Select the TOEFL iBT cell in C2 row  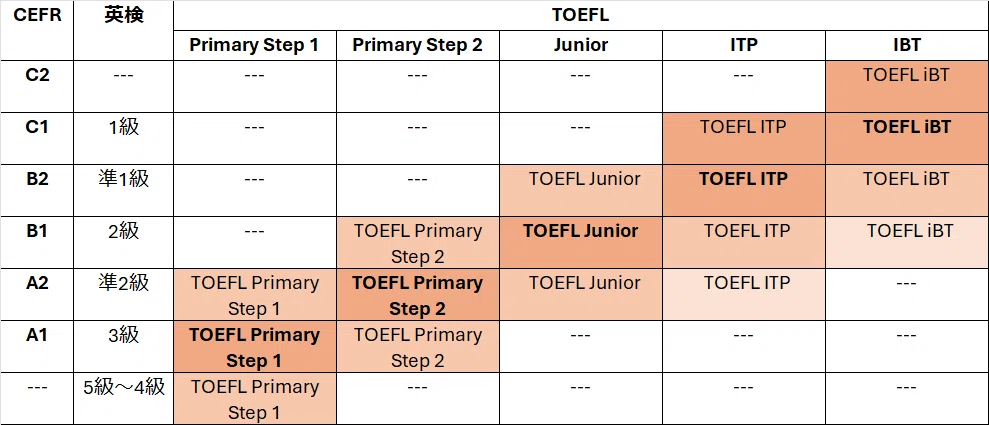pyautogui.click(x=906, y=86)
